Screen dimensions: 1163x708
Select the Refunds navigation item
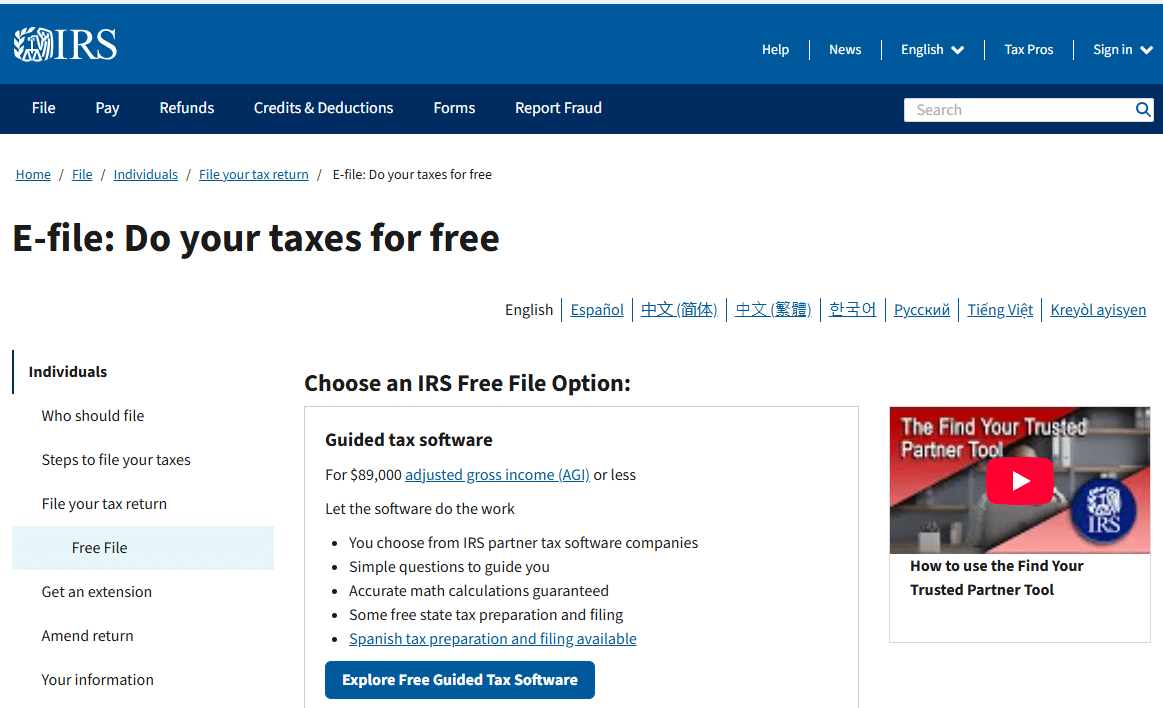tap(186, 108)
